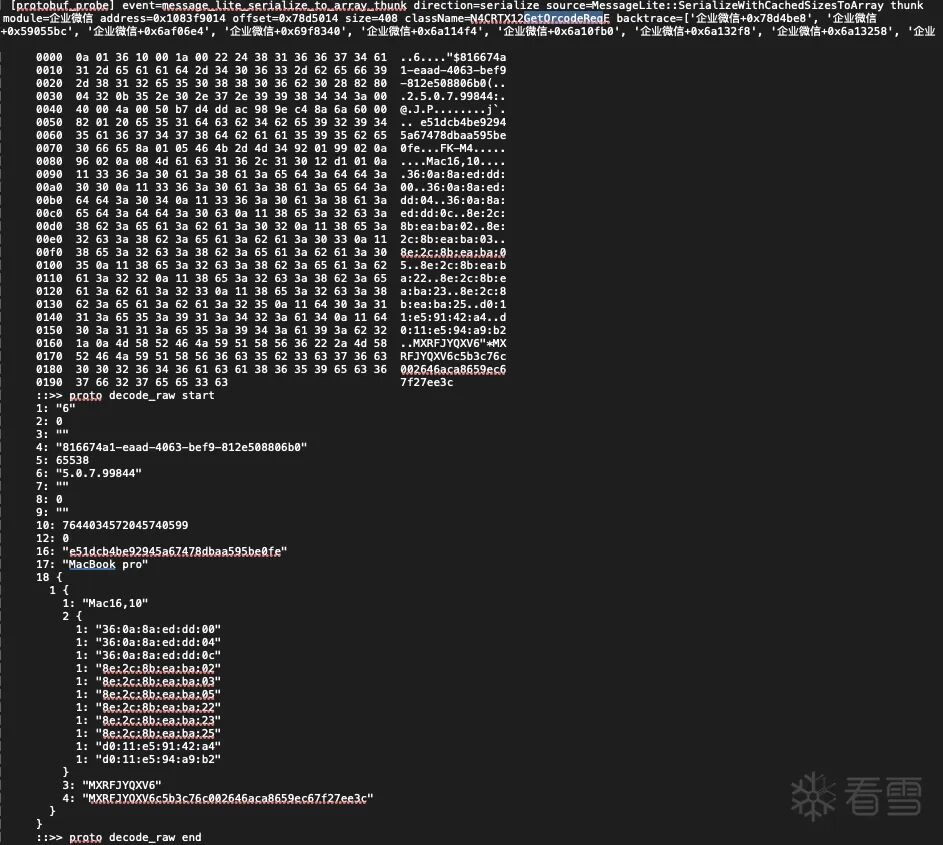This screenshot has height=845, width=943.
Task: Click the field '12: 0' line
Action: (x=52, y=538)
